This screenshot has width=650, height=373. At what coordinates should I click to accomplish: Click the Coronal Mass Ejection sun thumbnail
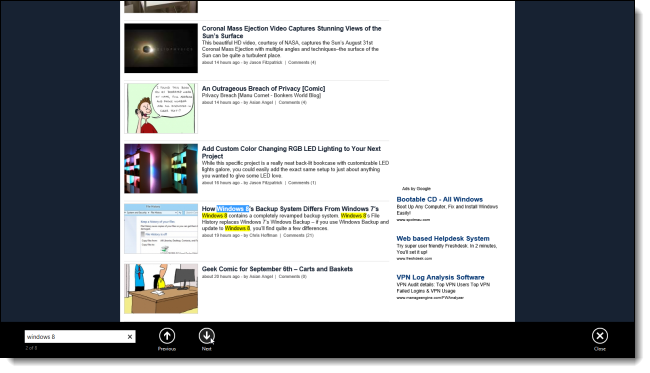click(x=161, y=48)
